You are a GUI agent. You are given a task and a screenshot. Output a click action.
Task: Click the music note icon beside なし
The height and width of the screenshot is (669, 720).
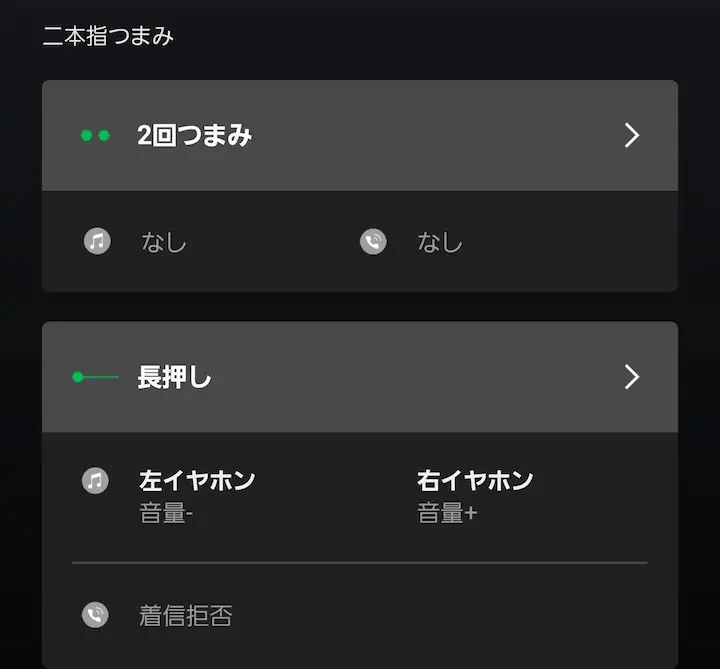[97, 241]
